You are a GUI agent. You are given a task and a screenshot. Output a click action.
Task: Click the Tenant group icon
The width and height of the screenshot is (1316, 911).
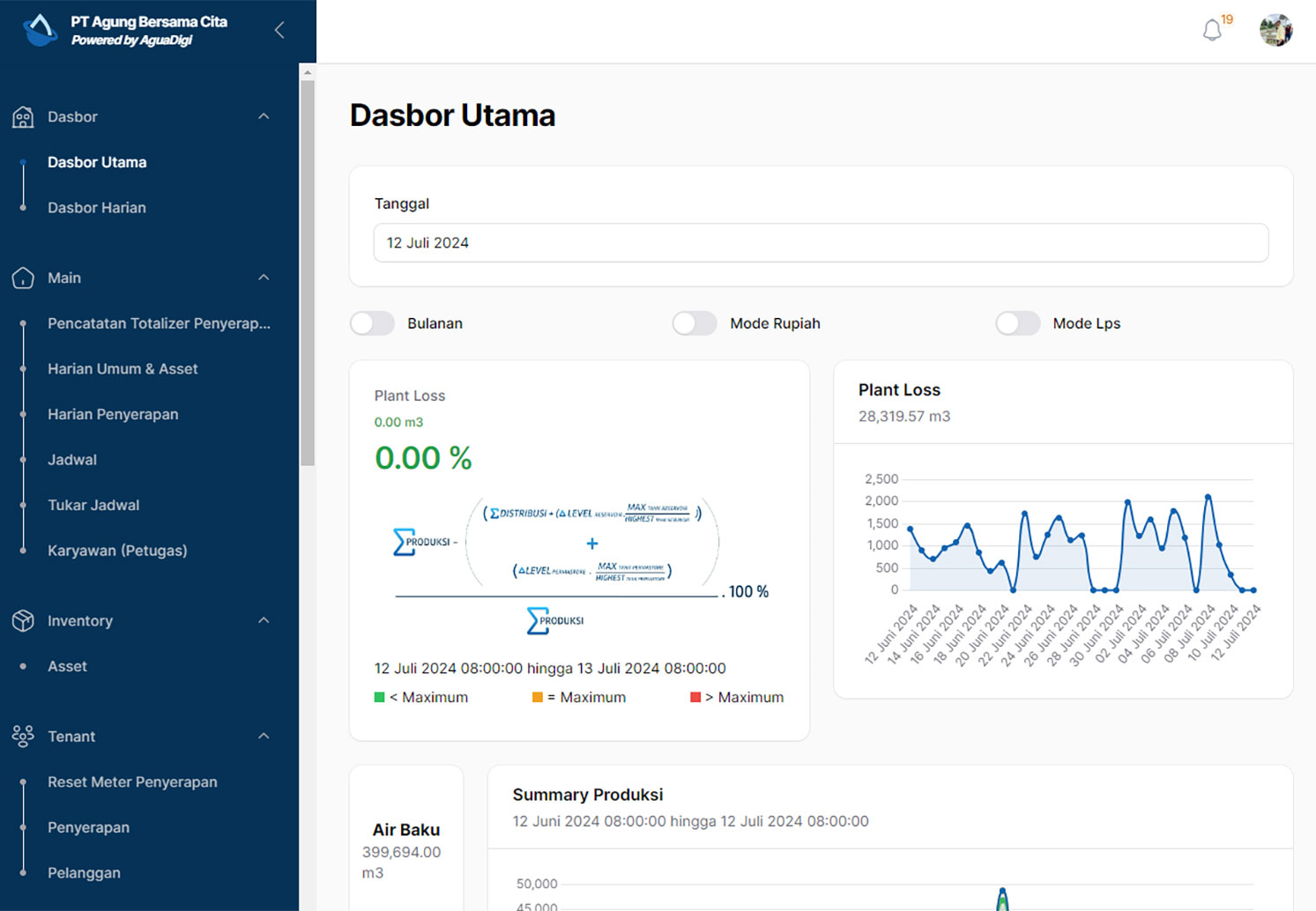coord(23,737)
